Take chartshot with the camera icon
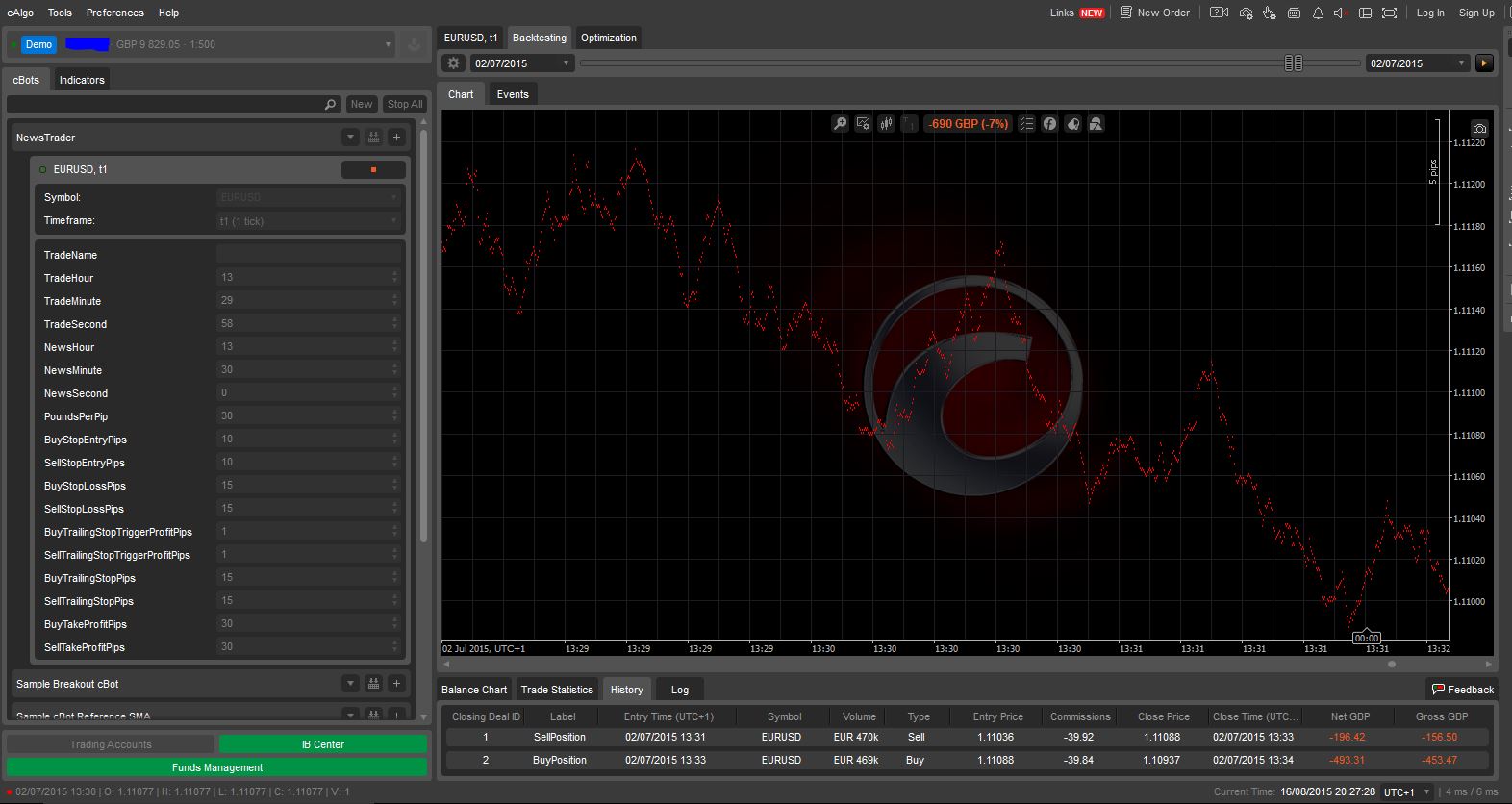 coord(1479,128)
